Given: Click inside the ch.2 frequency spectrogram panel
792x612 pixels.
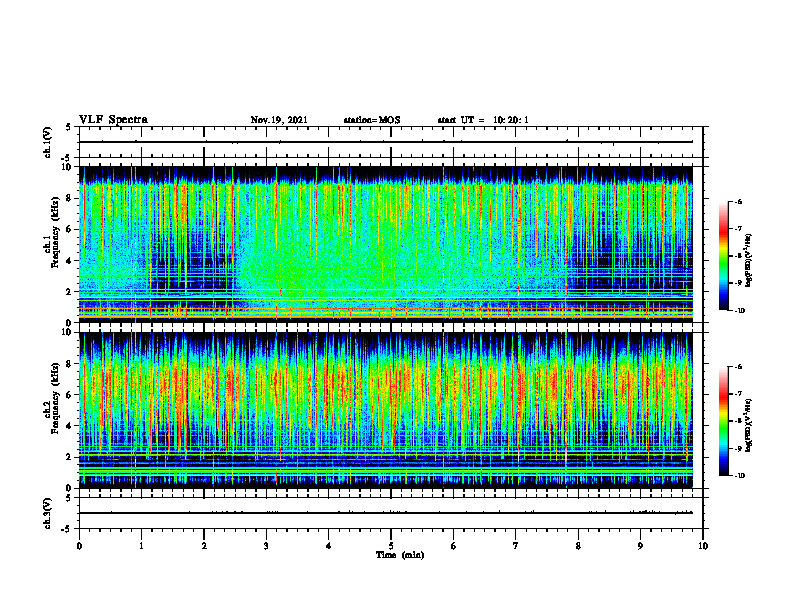Looking at the screenshot, I should tap(386, 410).
